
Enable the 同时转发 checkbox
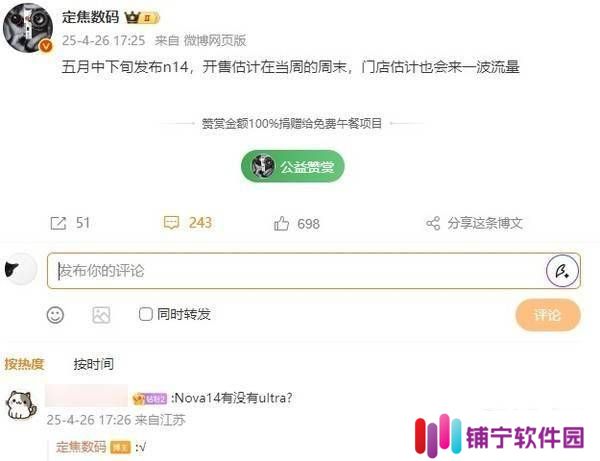(145, 314)
